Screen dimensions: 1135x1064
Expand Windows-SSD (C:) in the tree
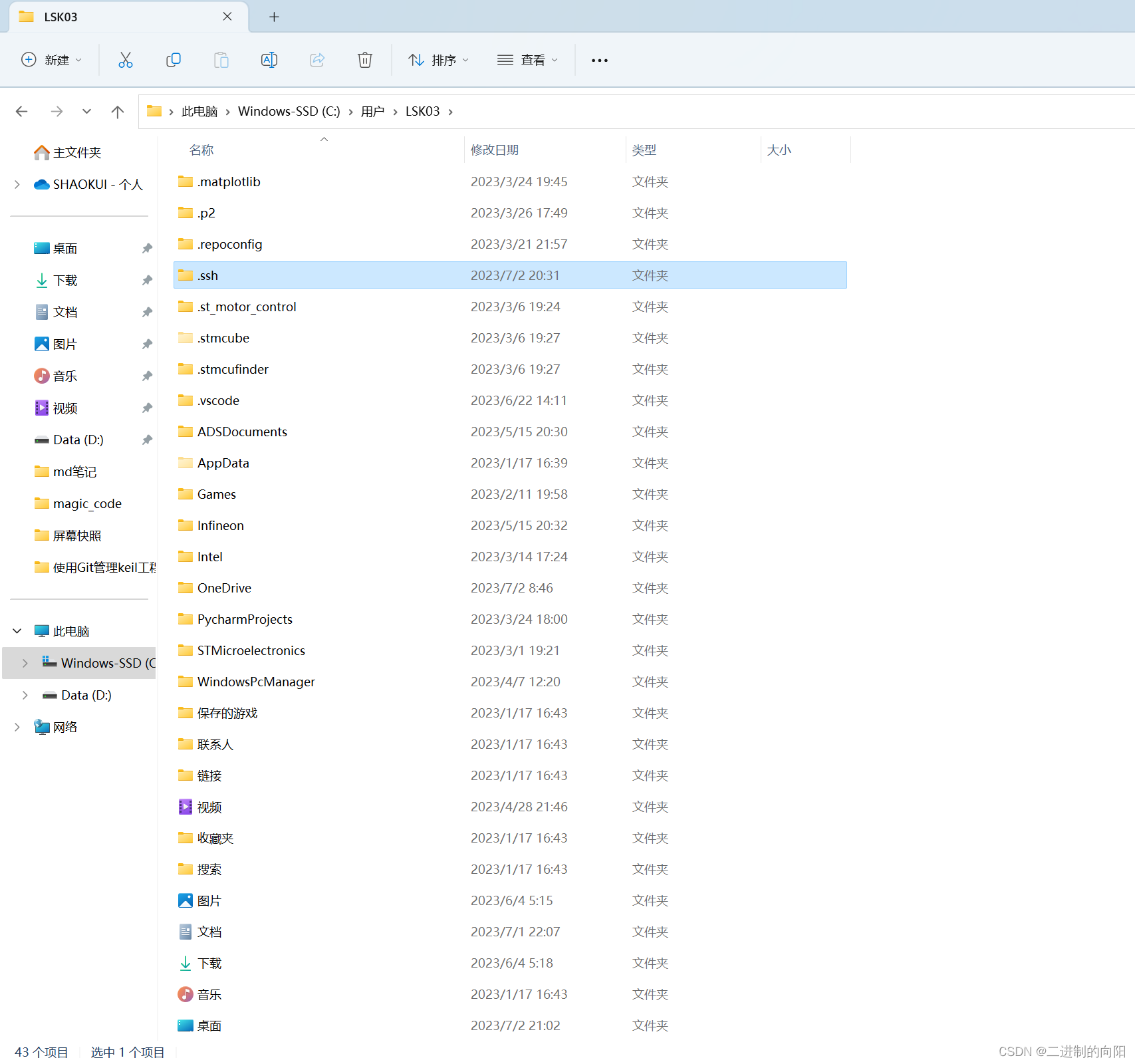tap(25, 663)
